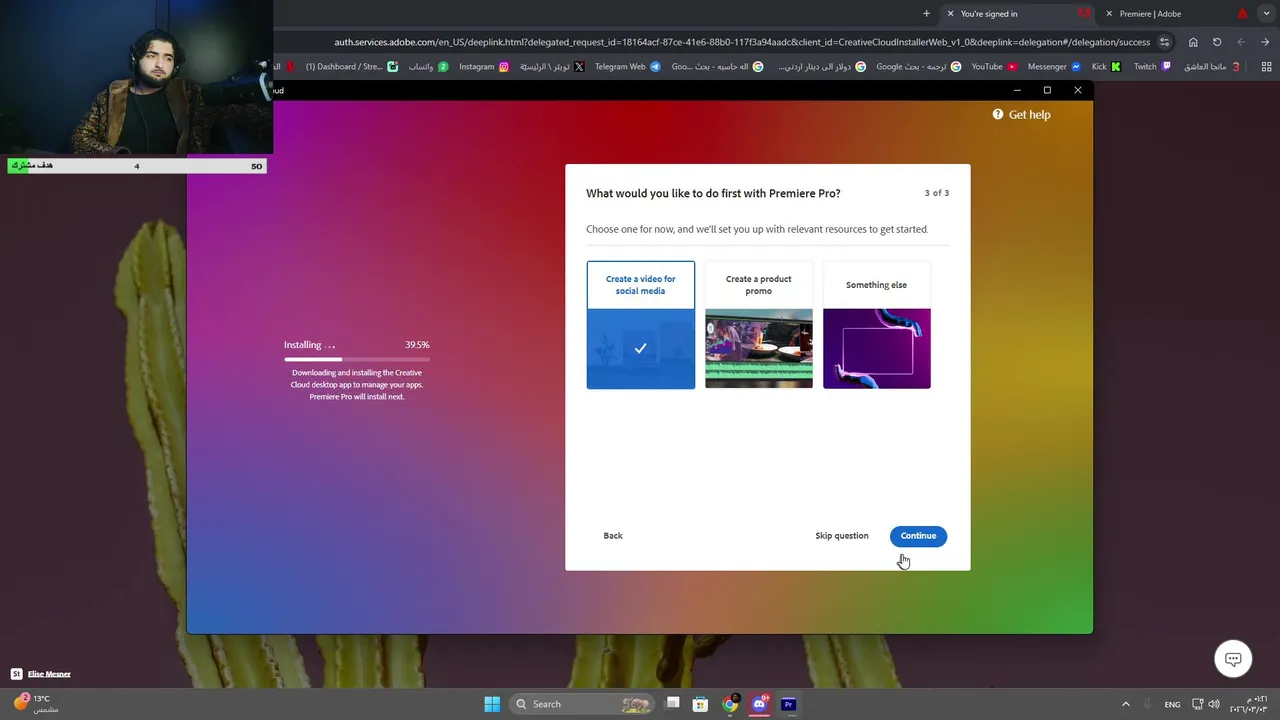Image resolution: width=1280 pixels, height=720 pixels.
Task: Reload the page with refresh icon
Action: click(1217, 42)
